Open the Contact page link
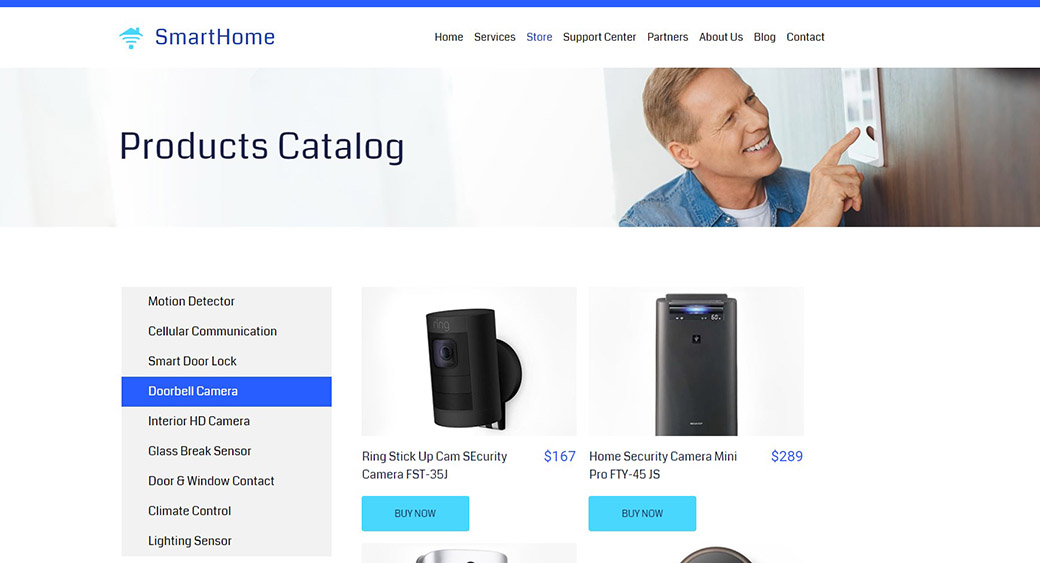The height and width of the screenshot is (563, 1040). tap(805, 37)
